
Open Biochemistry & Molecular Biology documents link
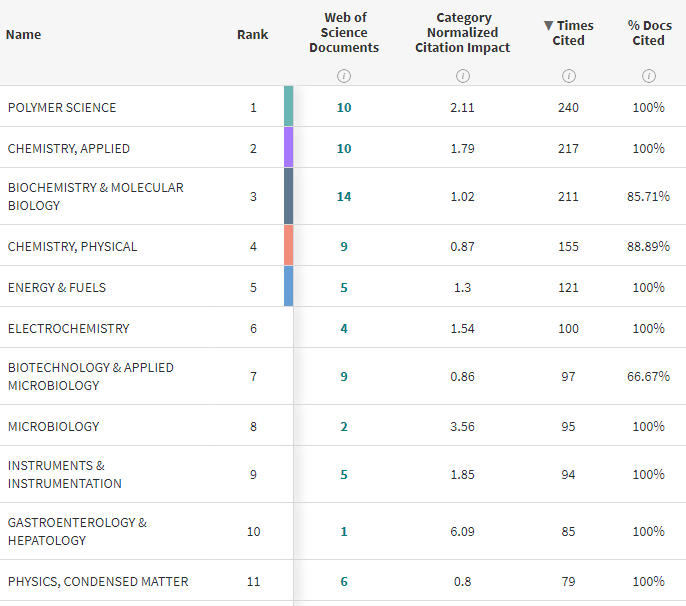344,196
